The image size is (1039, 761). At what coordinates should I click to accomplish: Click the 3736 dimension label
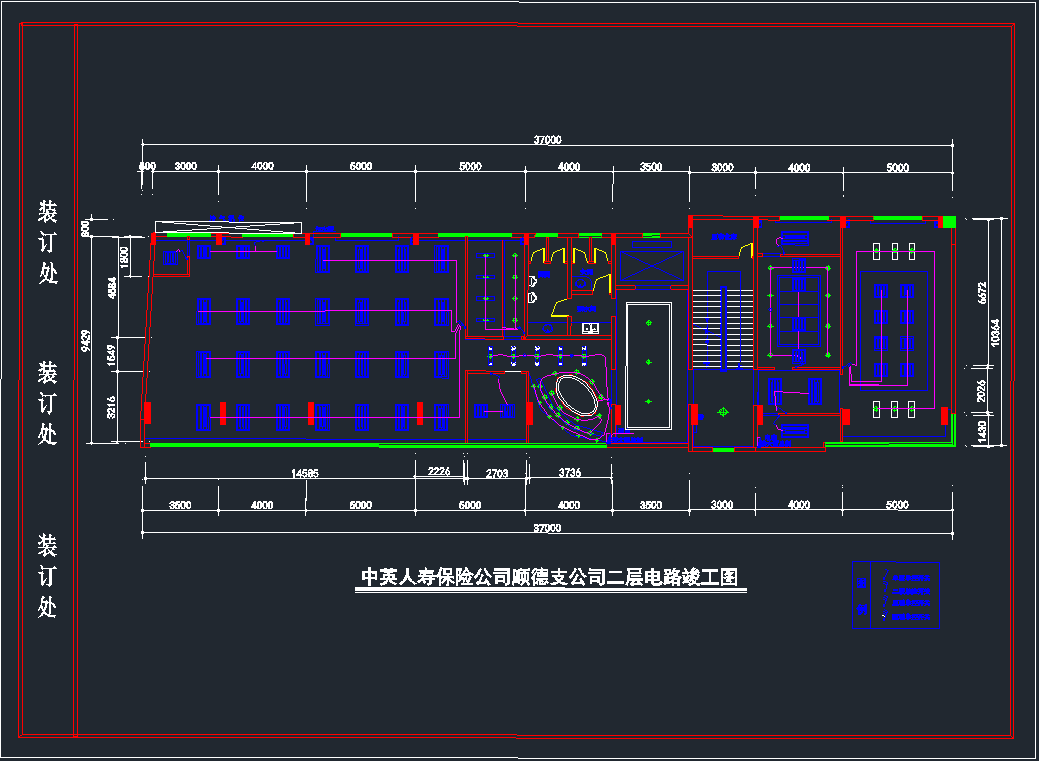point(569,473)
